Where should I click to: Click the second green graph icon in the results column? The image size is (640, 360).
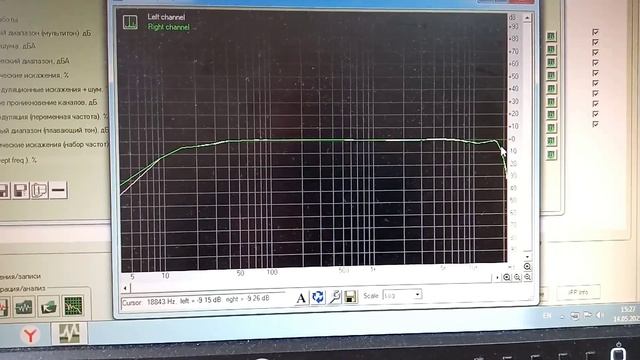pos(551,49)
